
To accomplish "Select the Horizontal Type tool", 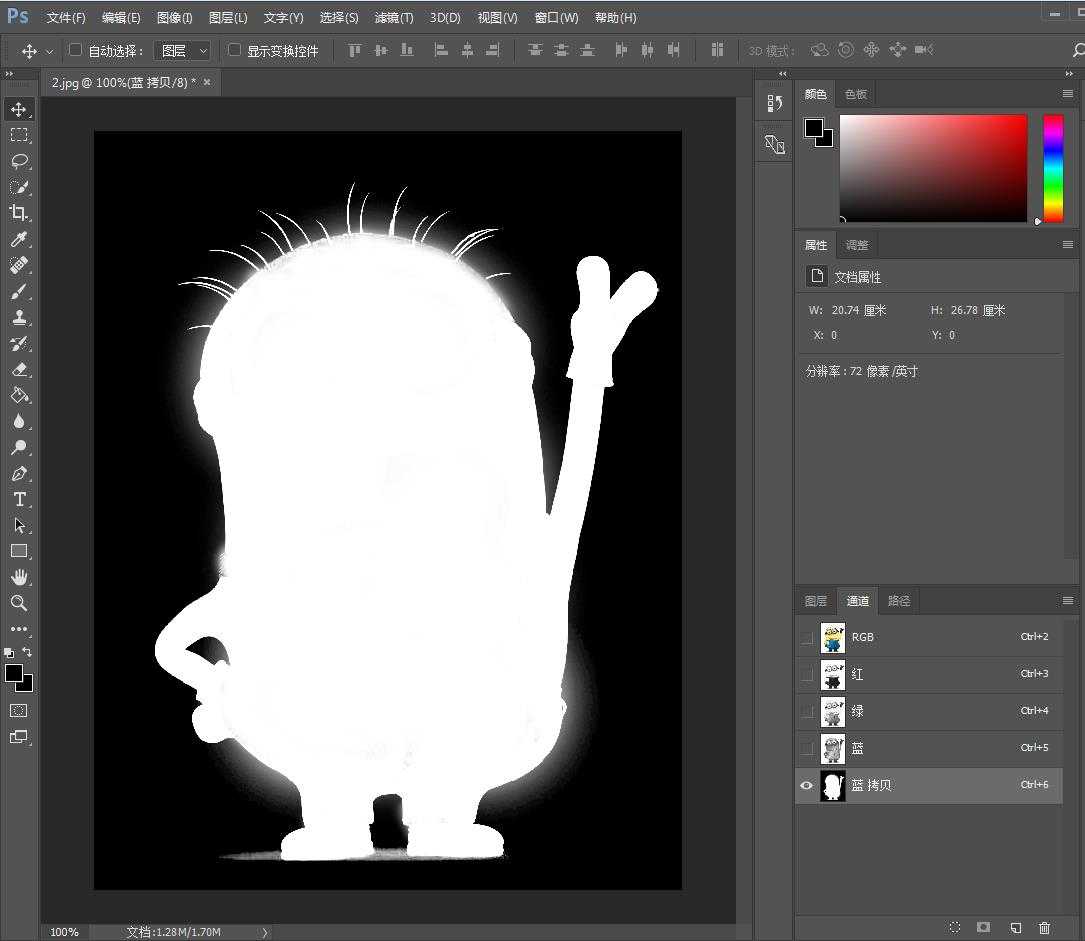I will 19,500.
